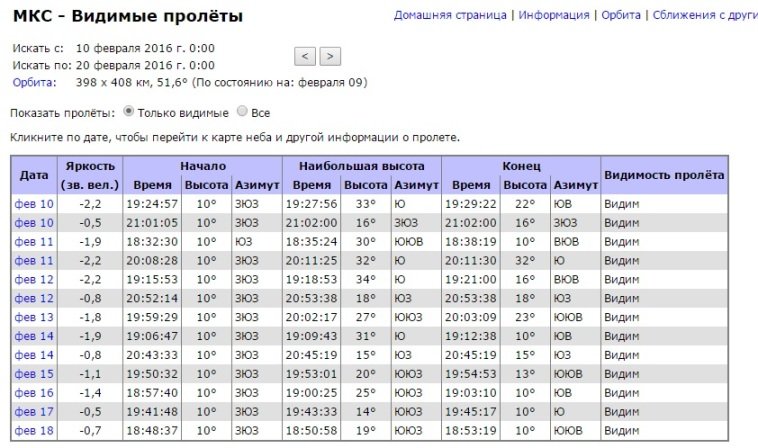Click the orbit value '398 x 408 км, 51,6°'

tap(131, 82)
